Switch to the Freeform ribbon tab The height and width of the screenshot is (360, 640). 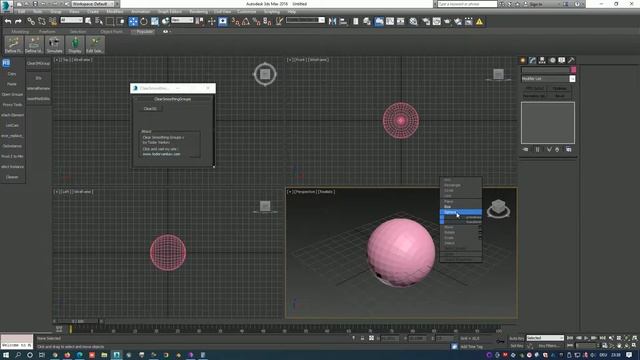tap(47, 31)
